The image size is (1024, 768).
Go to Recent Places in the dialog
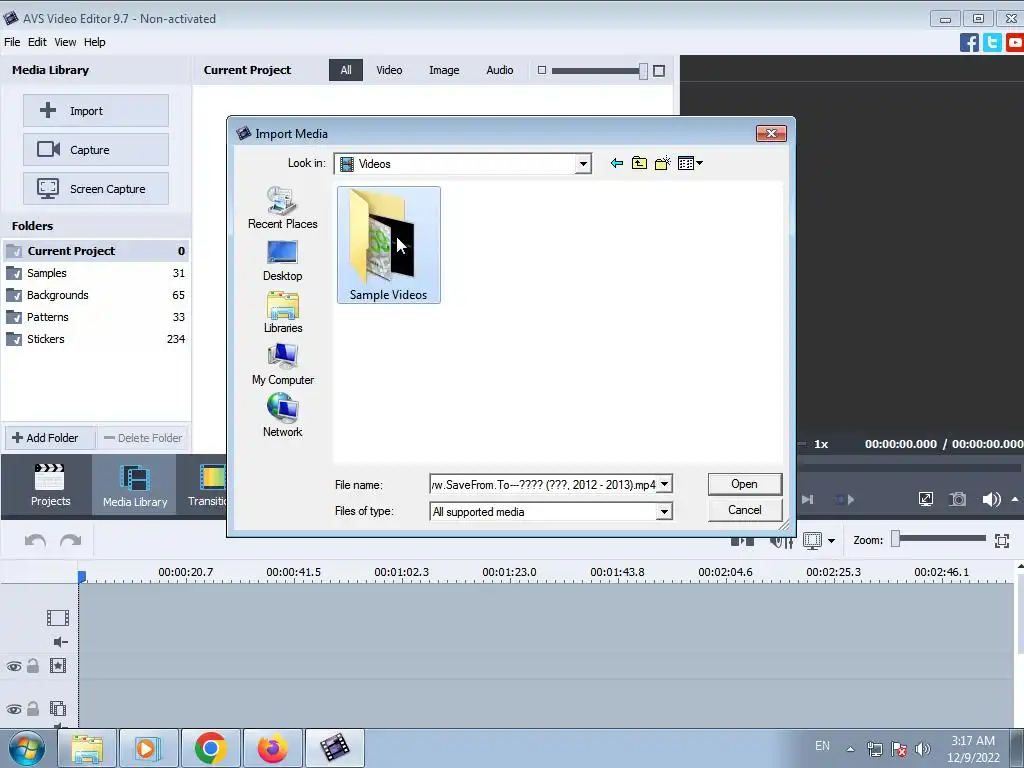pos(283,208)
